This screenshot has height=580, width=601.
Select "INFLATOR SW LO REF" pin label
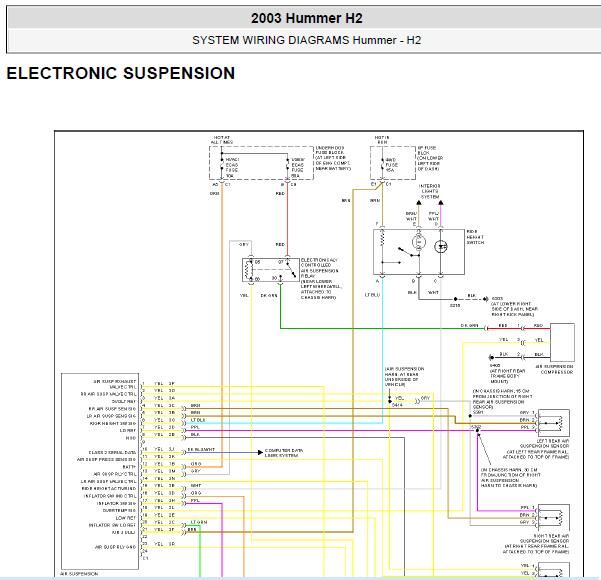(x=112, y=525)
